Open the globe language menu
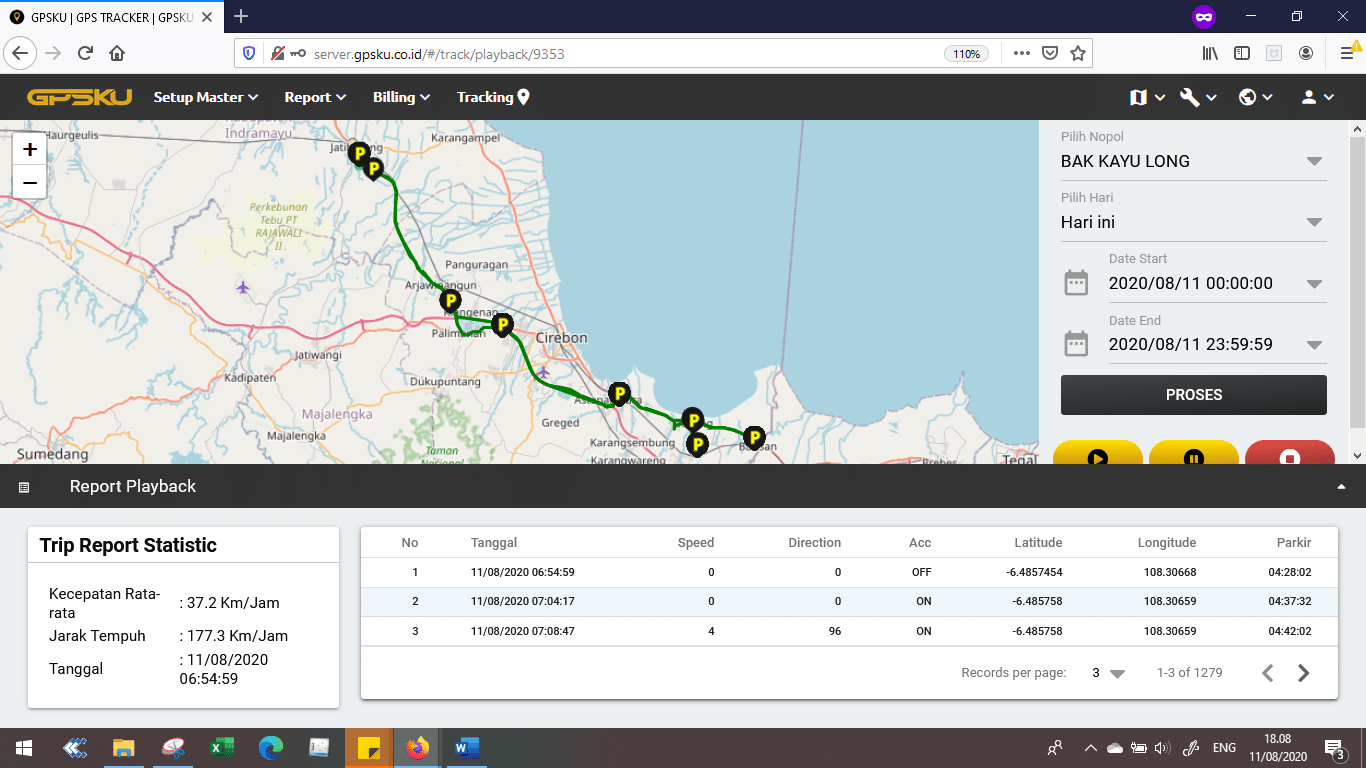 [1254, 97]
